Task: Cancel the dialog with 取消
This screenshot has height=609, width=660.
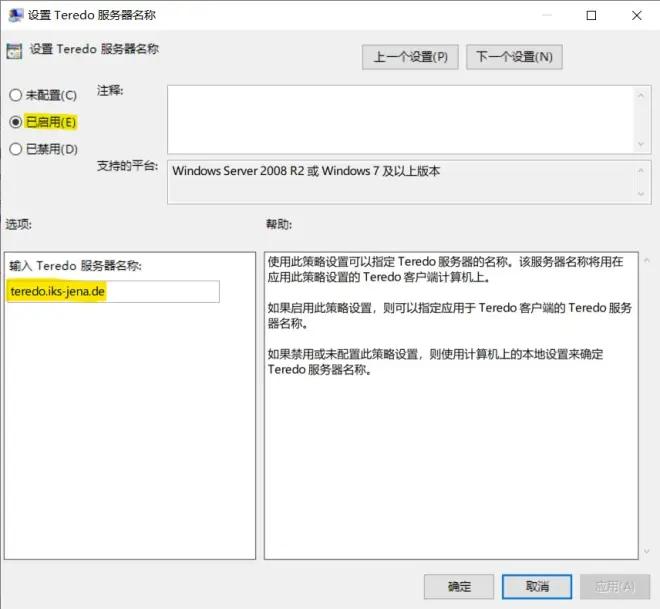Action: [537, 587]
